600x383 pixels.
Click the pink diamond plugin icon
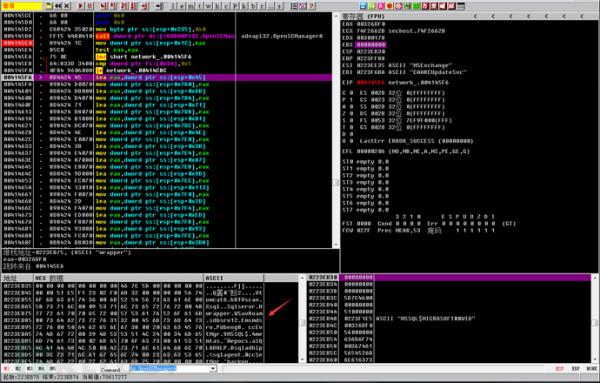coord(398,6)
